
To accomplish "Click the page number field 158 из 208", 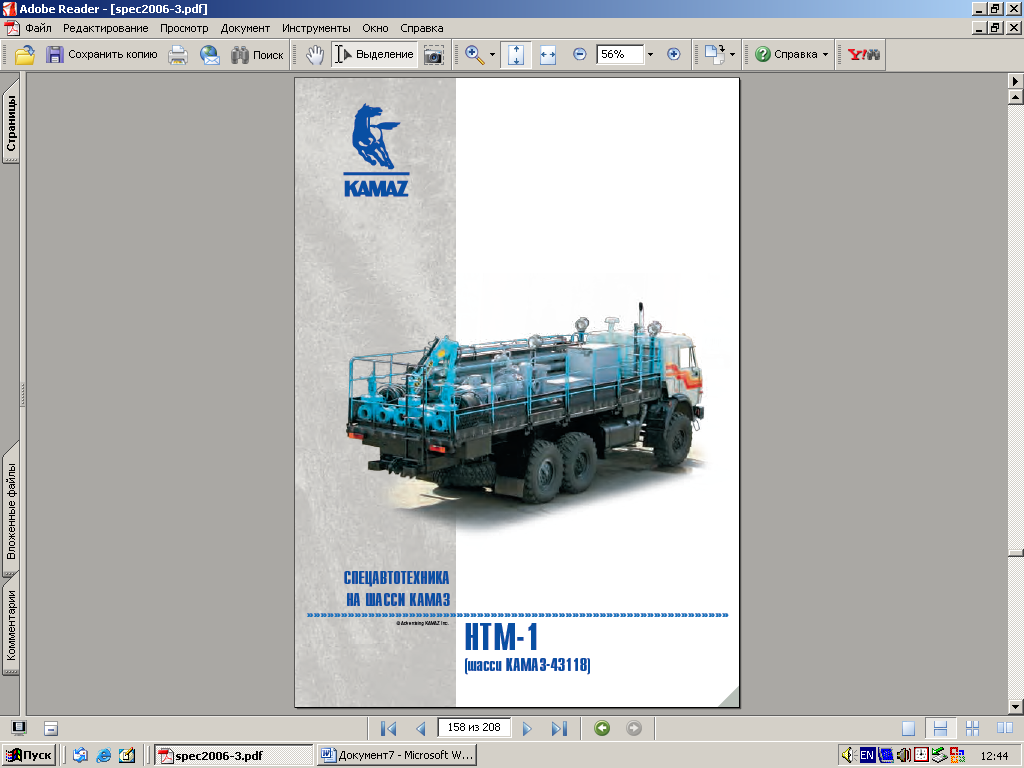I will coord(474,728).
